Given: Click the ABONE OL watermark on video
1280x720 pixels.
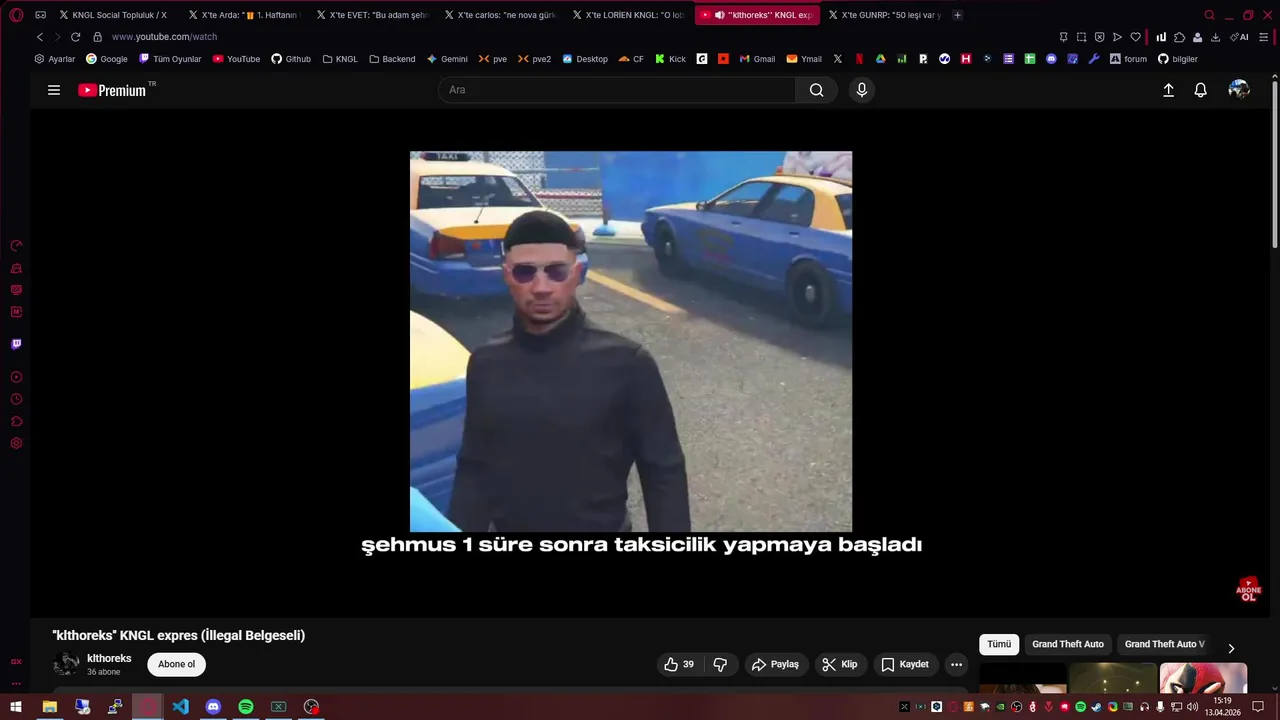Looking at the screenshot, I should pos(1248,589).
